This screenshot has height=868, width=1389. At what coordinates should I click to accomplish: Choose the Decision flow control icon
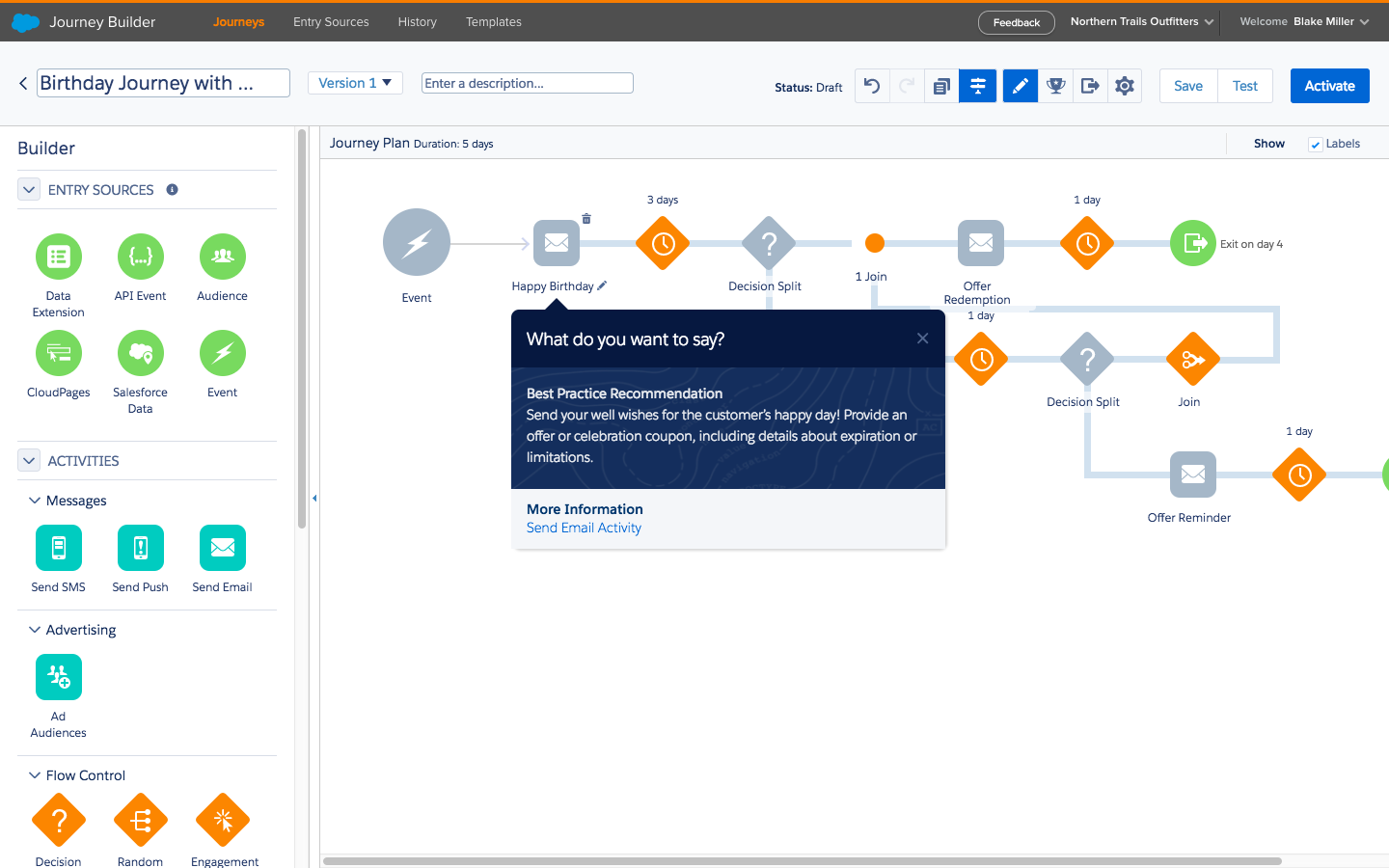coord(59,820)
